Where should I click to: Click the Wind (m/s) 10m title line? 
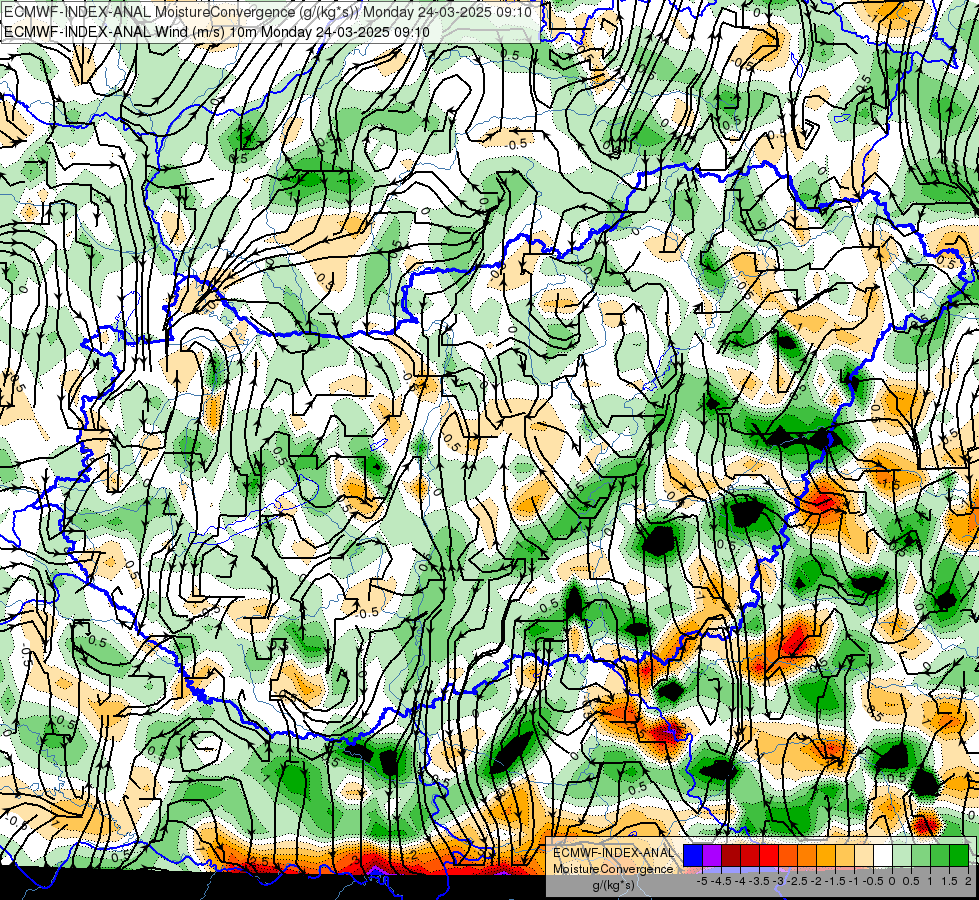[217, 31]
